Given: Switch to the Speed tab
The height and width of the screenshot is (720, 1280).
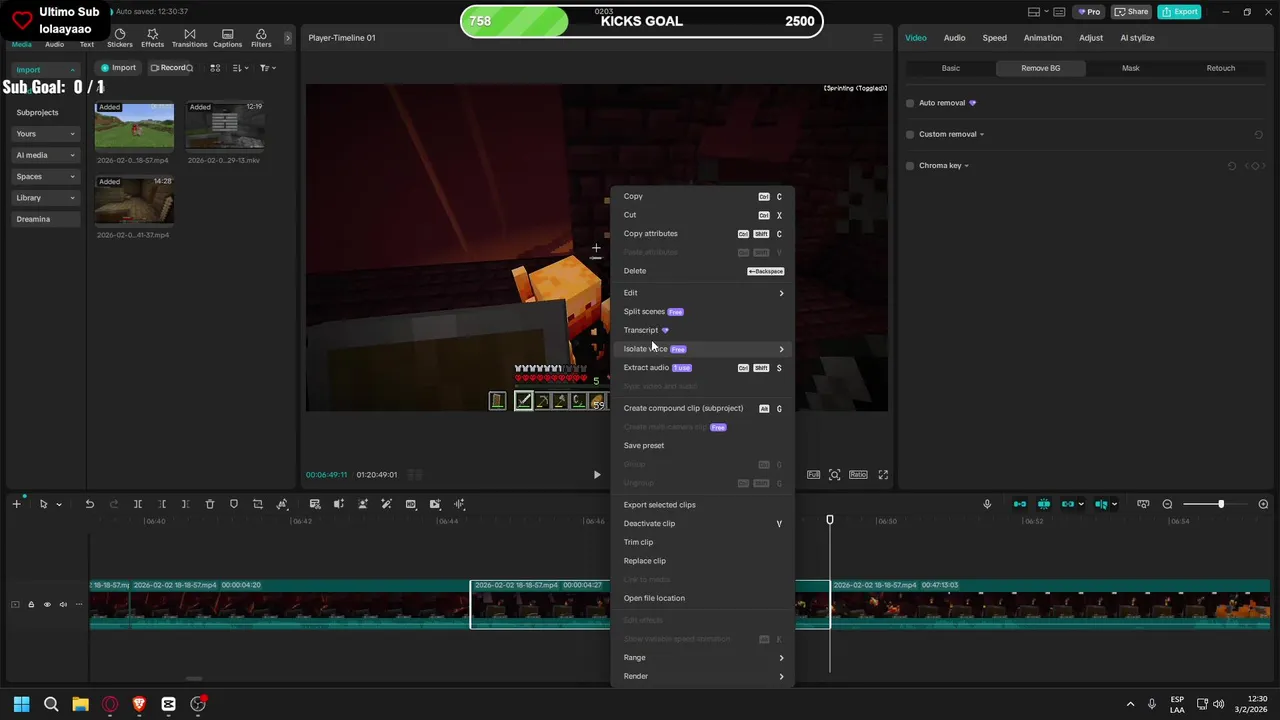Looking at the screenshot, I should point(995,38).
